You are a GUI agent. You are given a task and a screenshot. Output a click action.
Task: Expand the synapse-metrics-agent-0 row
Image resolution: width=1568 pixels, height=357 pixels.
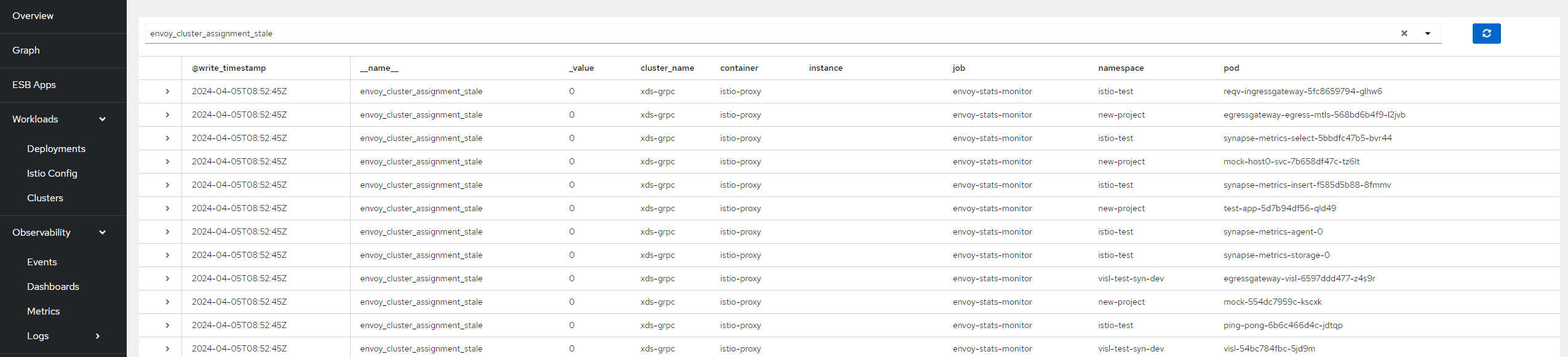[x=167, y=232]
